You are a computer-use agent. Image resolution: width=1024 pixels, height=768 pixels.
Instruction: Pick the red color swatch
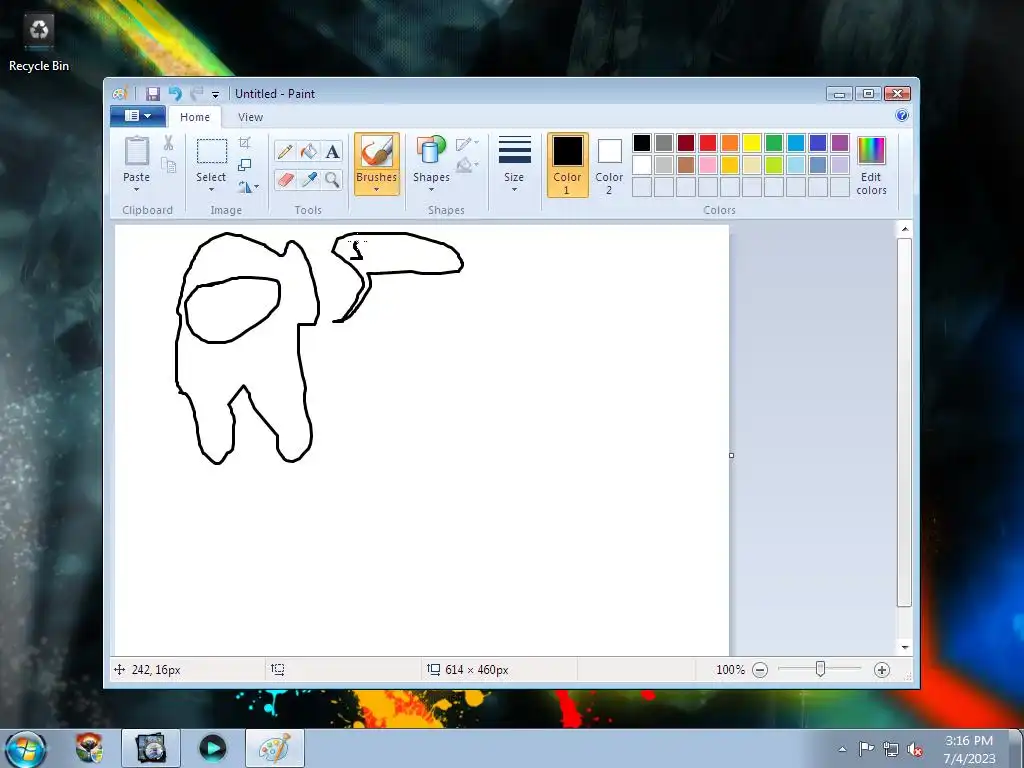[x=708, y=143]
